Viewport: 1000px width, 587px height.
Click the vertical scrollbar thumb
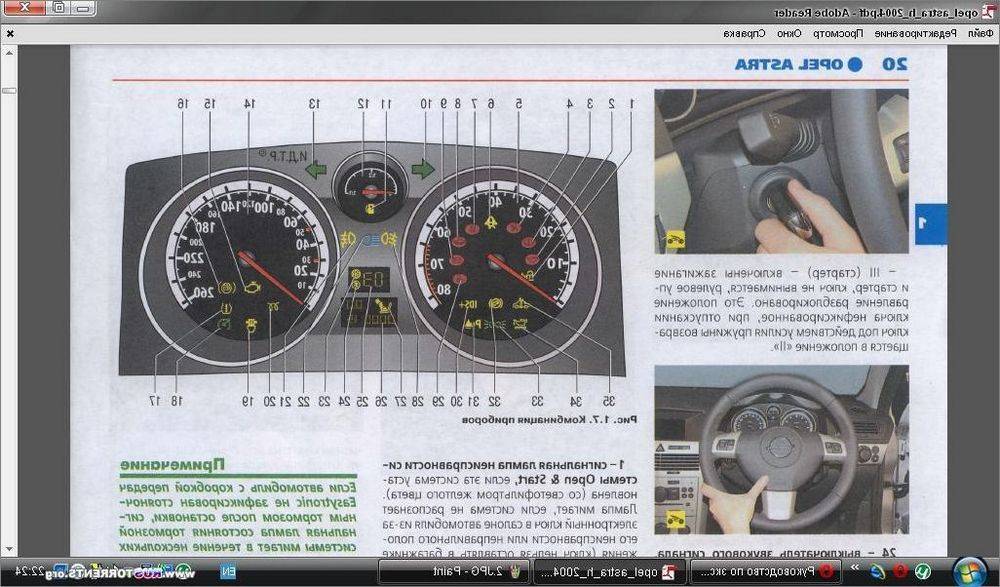[9, 91]
